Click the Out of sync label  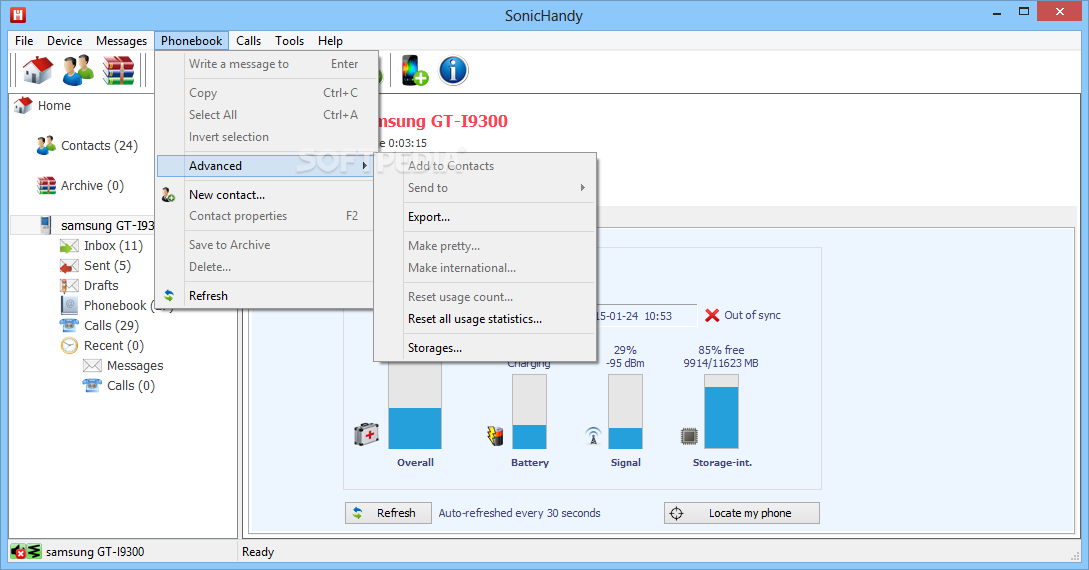(x=752, y=315)
